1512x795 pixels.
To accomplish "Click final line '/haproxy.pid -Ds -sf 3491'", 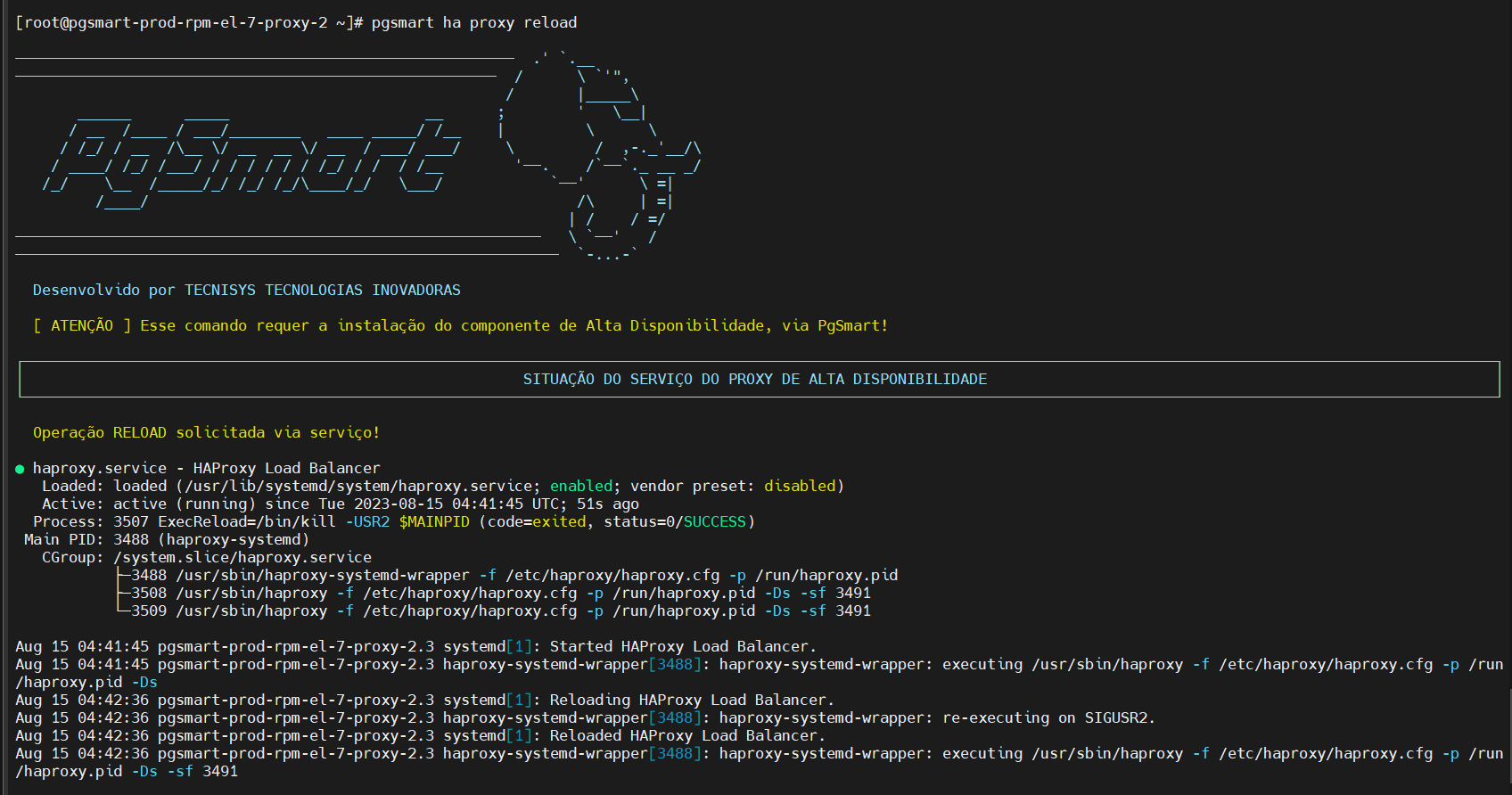I will [x=127, y=771].
